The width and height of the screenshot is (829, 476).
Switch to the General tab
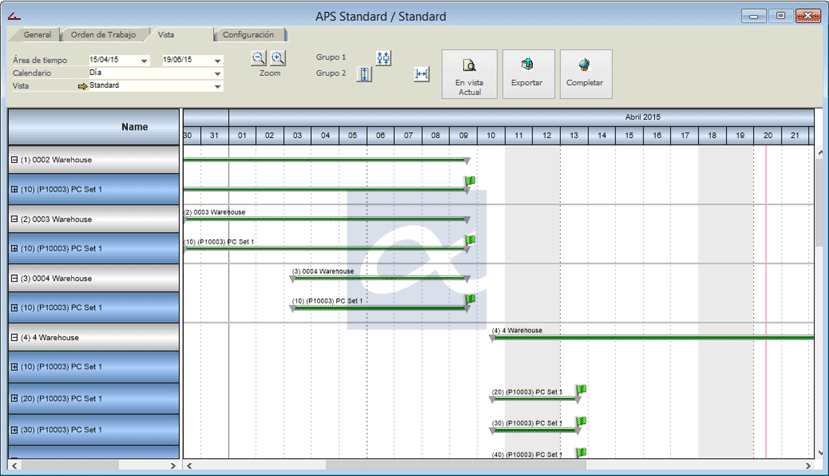coord(37,35)
